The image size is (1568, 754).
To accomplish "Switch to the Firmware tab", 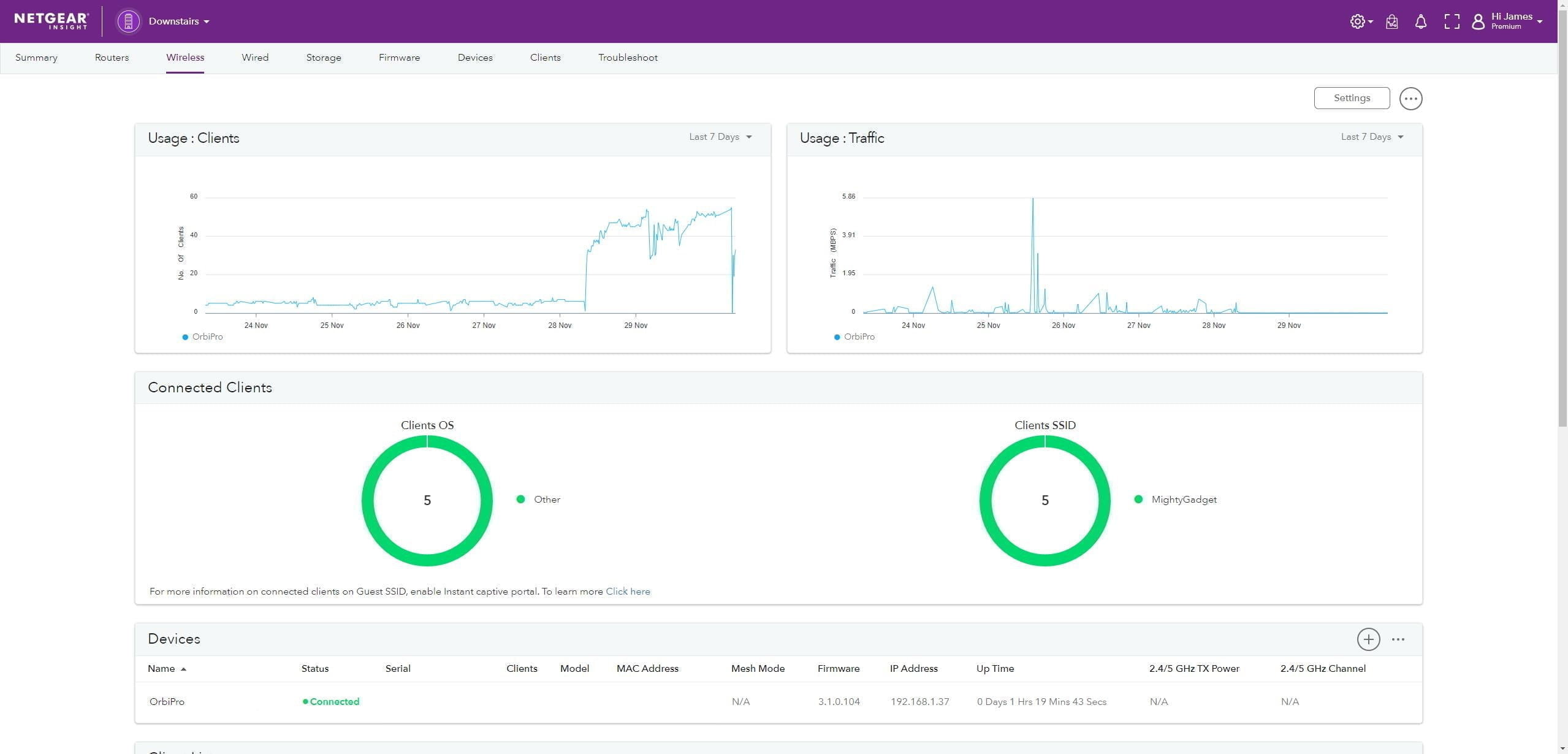I will pyautogui.click(x=399, y=58).
